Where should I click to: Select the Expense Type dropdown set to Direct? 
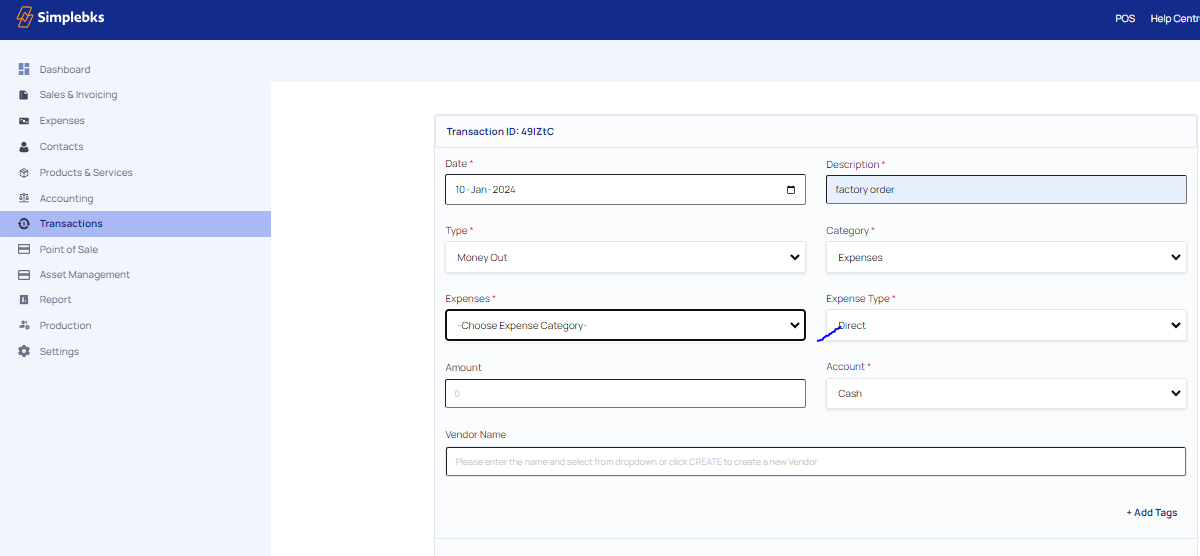pos(1005,326)
